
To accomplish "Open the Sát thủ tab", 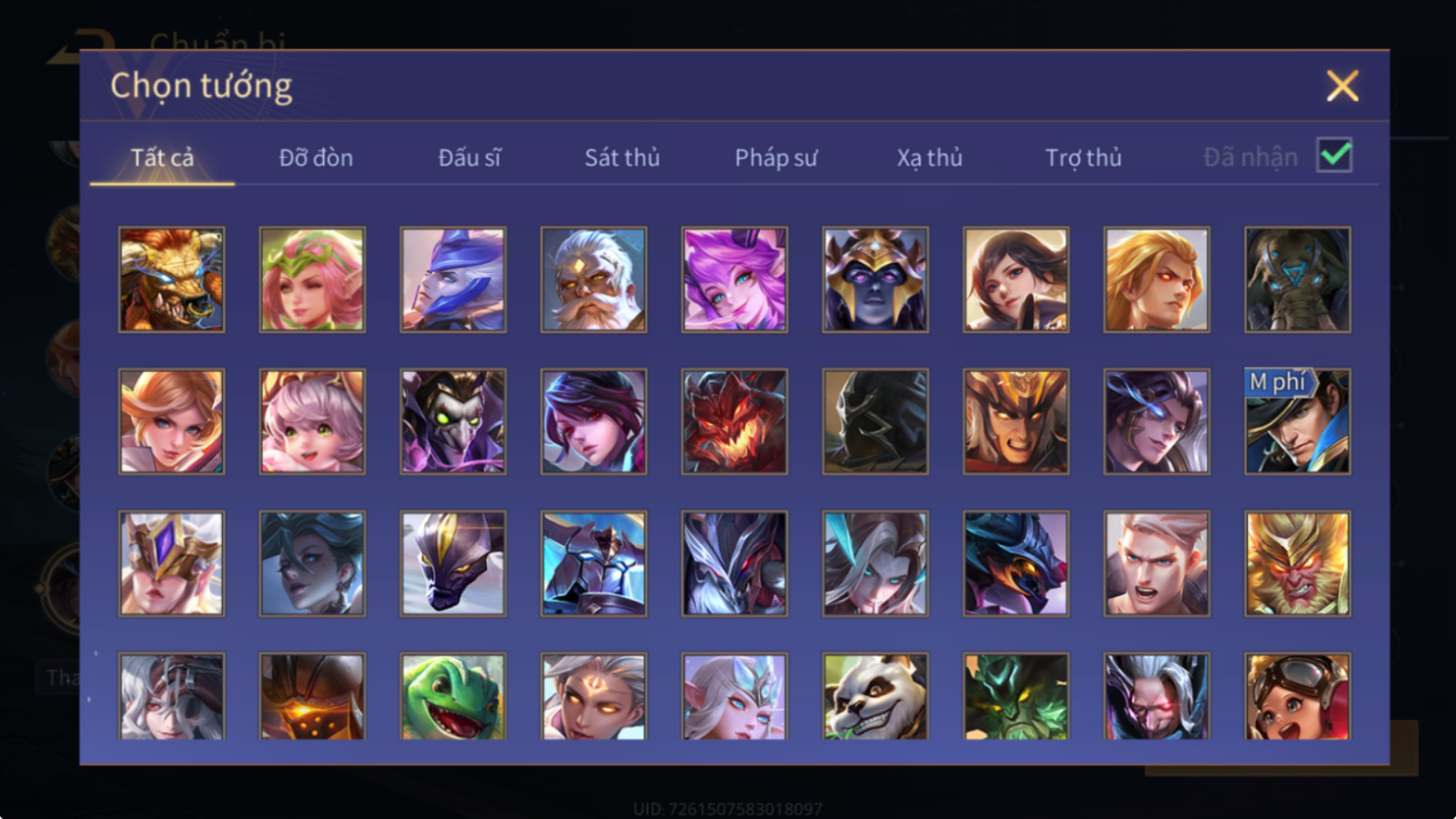I will pos(621,157).
